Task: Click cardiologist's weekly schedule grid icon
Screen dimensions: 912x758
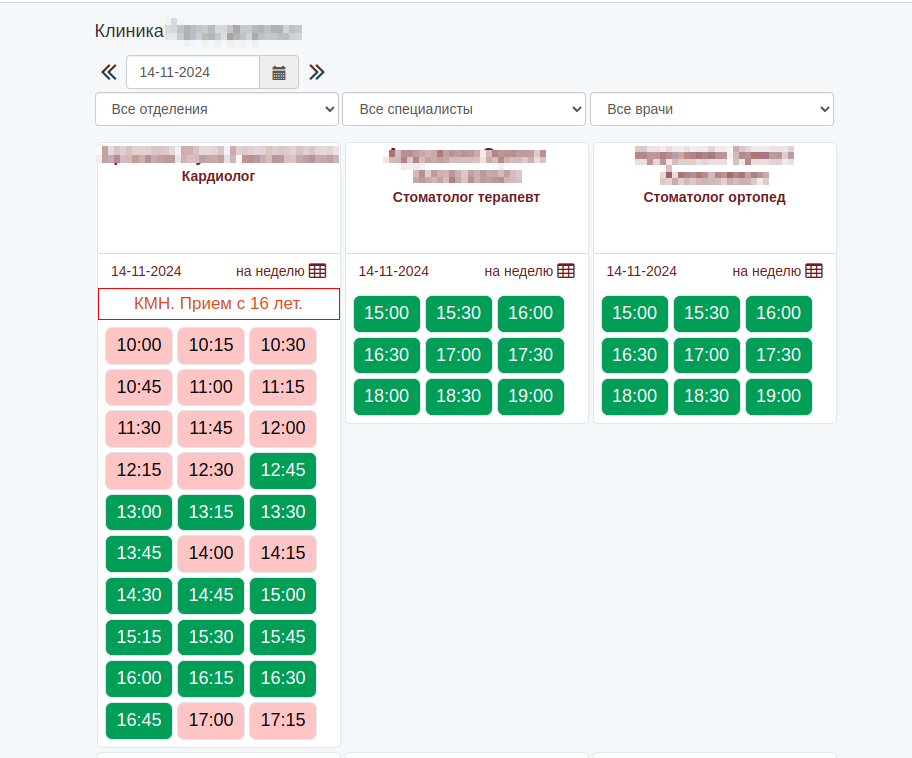Action: click(x=317, y=270)
